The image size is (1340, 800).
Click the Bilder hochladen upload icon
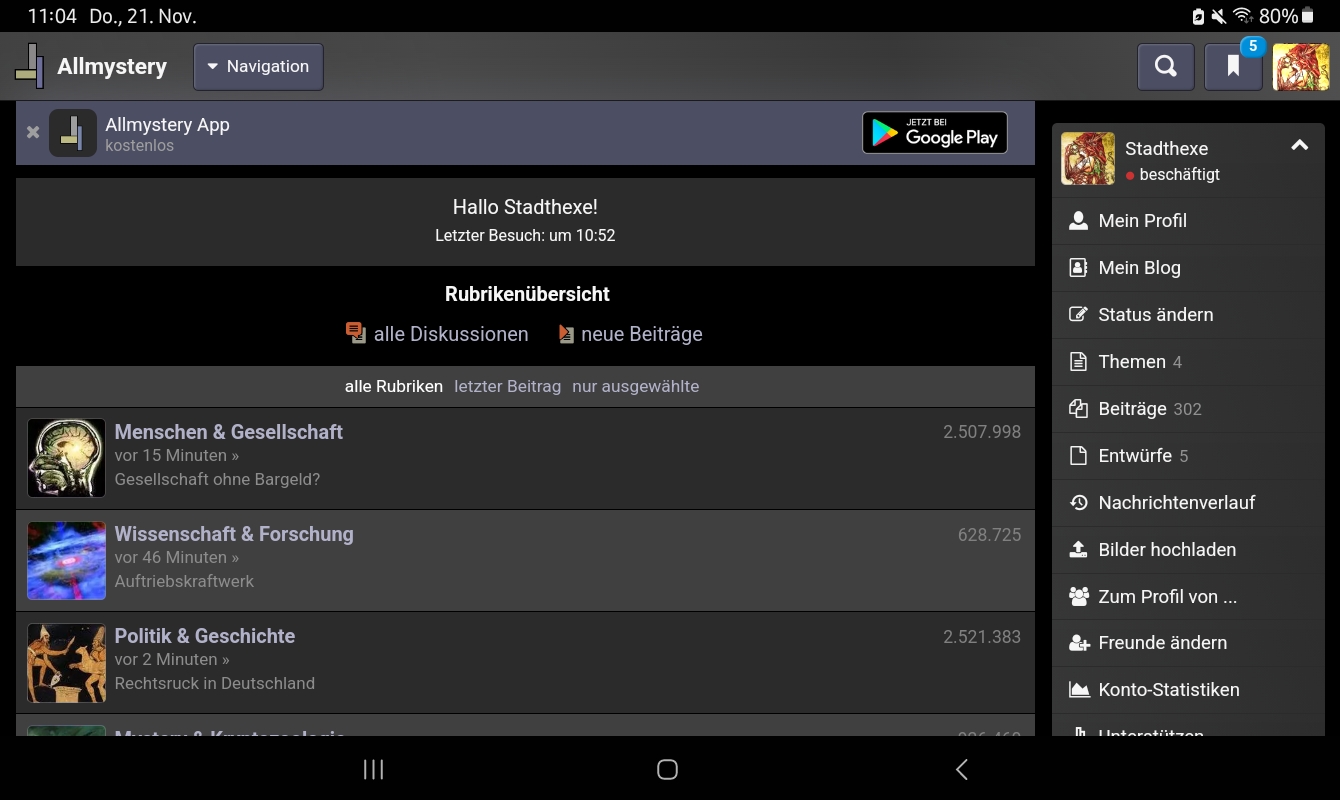click(1078, 550)
